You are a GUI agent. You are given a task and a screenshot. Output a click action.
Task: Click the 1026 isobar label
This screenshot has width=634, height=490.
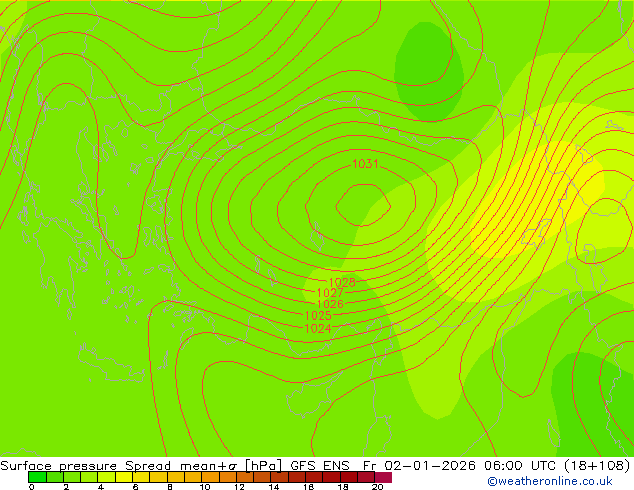tap(330, 304)
